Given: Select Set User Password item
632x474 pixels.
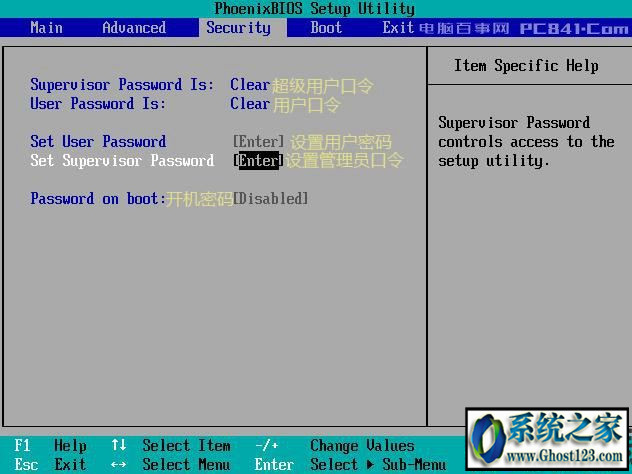Looking at the screenshot, I should click(98, 141).
